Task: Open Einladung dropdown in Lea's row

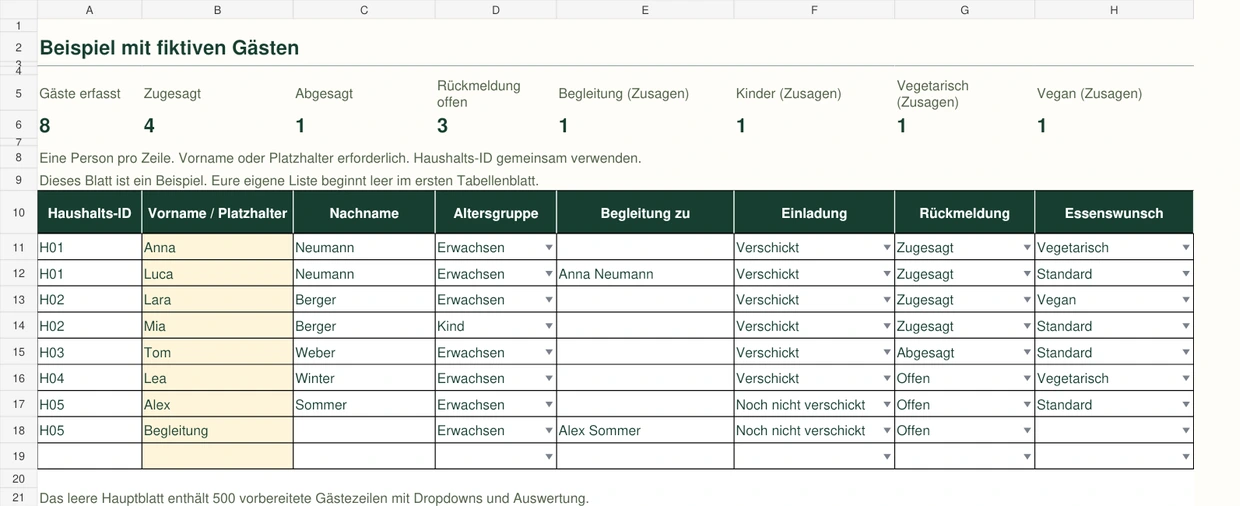Action: pos(886,378)
